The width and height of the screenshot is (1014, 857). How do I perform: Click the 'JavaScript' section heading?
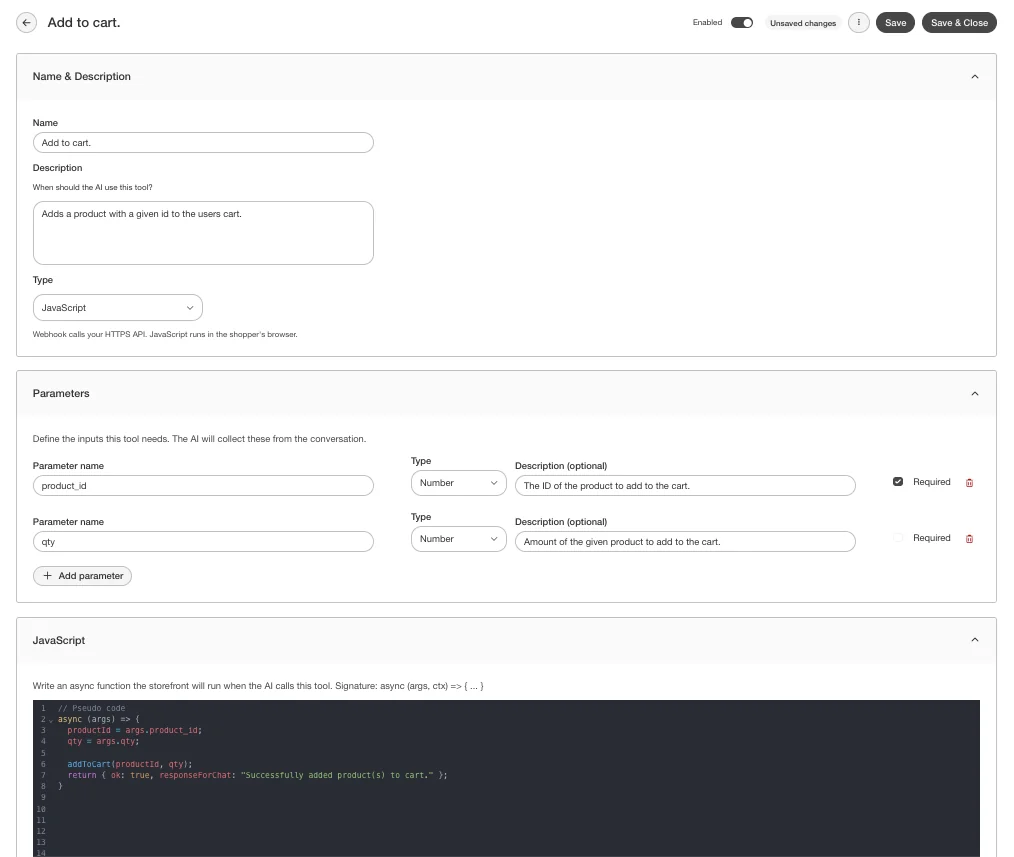pos(59,640)
